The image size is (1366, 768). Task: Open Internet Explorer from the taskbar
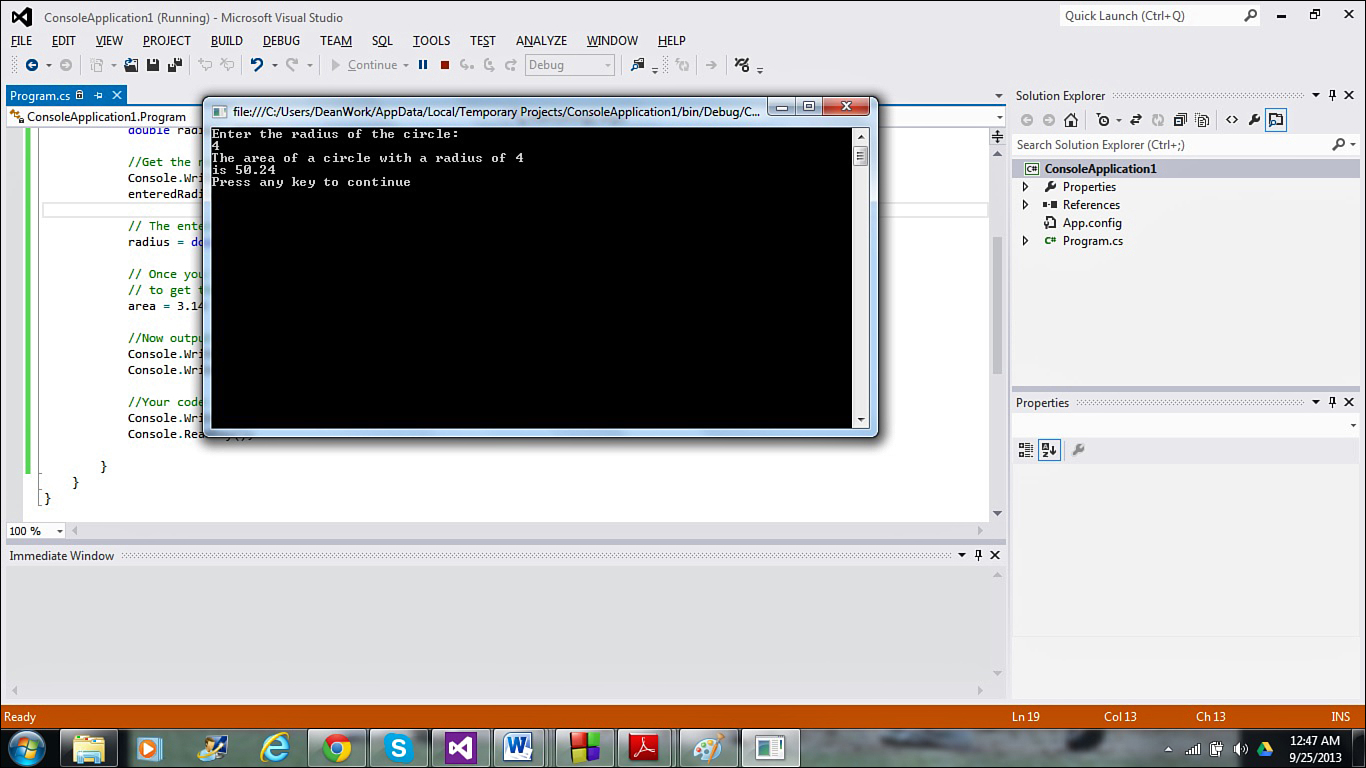click(275, 748)
